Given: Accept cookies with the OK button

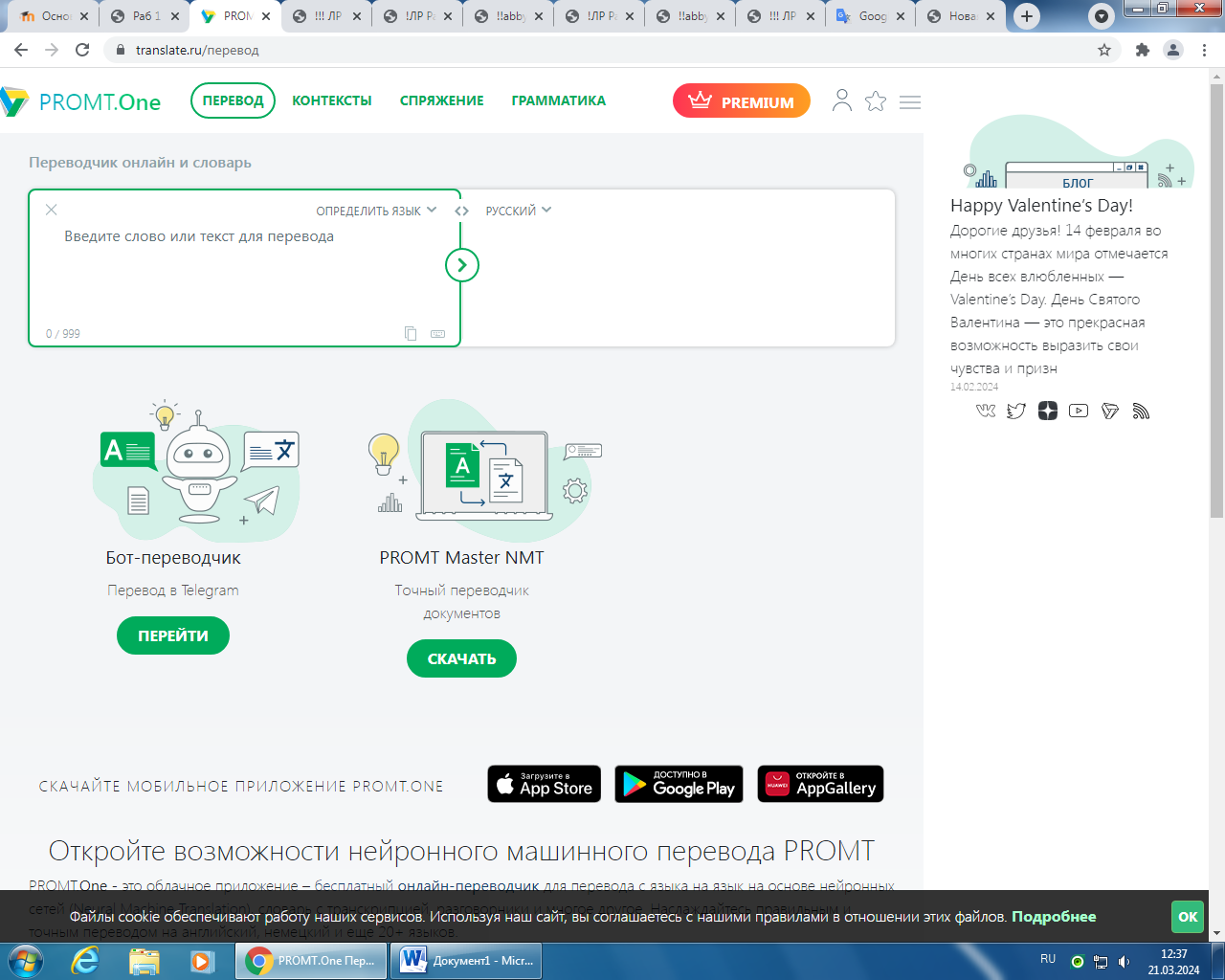Looking at the screenshot, I should point(1188,917).
